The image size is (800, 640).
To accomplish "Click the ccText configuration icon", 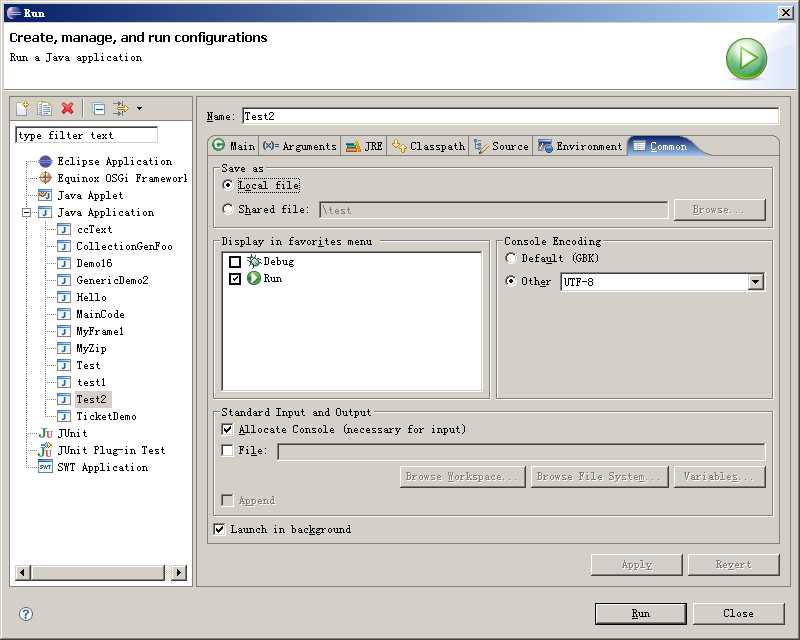I will point(64,229).
